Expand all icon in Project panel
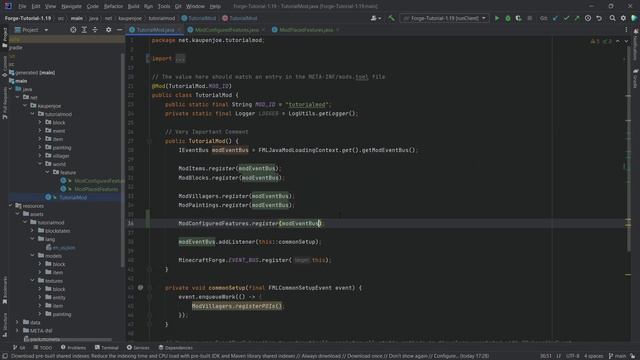 click(84, 30)
